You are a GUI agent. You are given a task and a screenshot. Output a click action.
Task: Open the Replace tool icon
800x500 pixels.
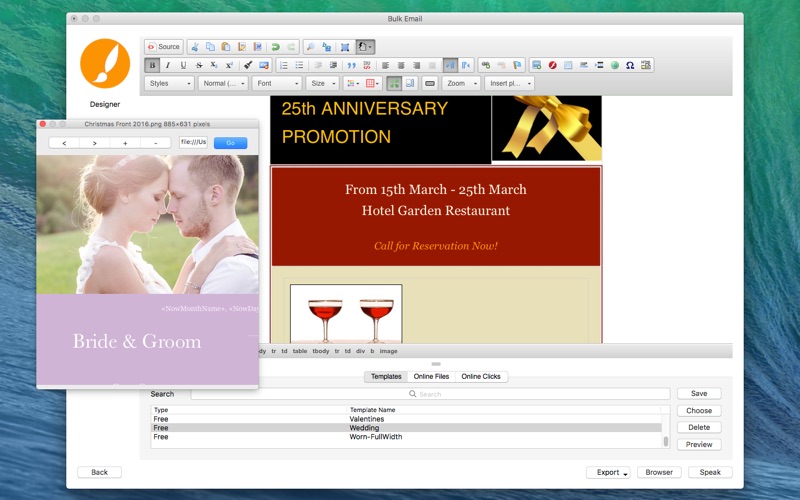(x=327, y=47)
